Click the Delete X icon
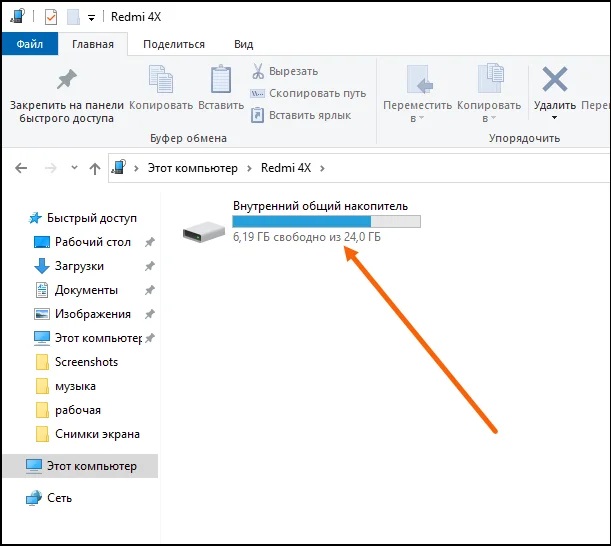The width and height of the screenshot is (611, 546). pos(554,79)
